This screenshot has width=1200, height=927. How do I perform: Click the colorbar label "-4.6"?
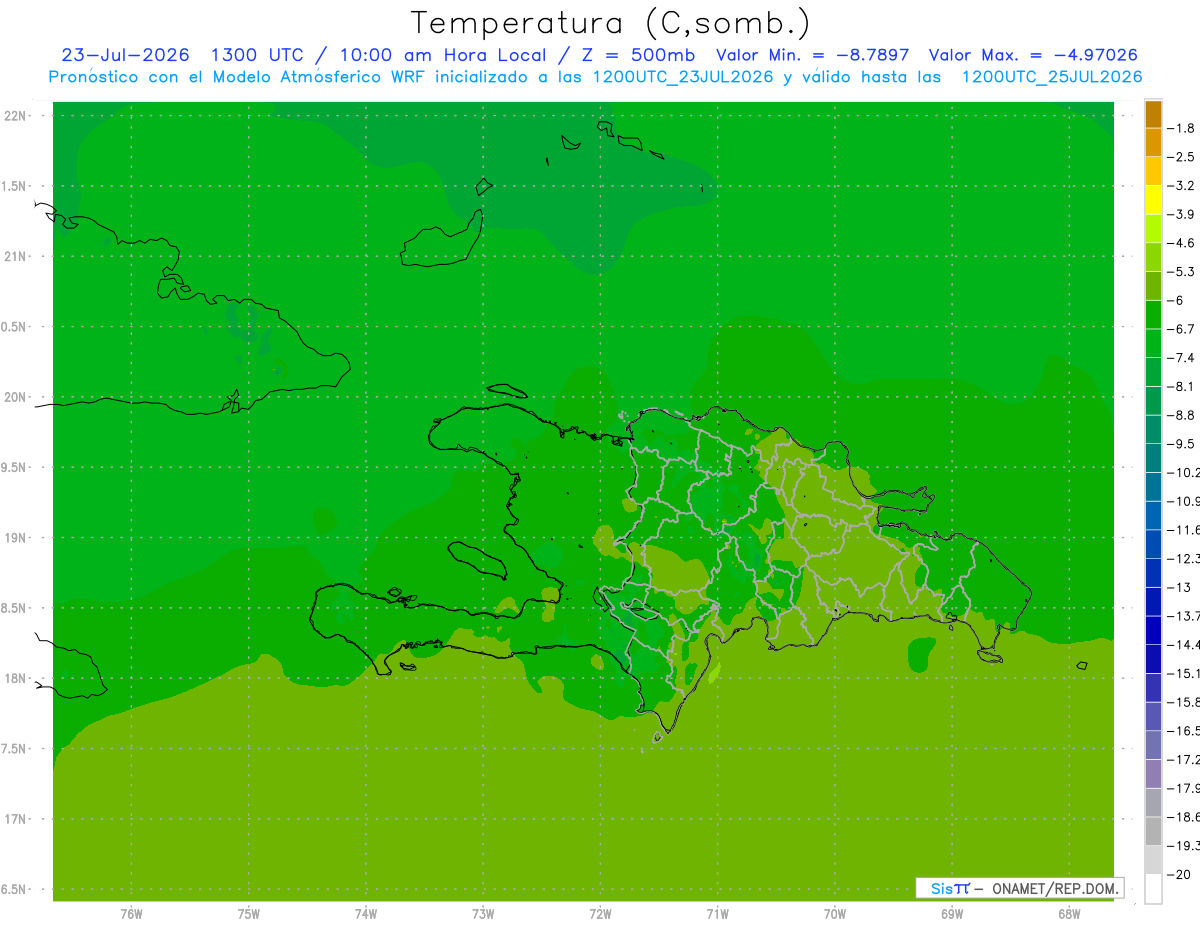[x=1181, y=244]
